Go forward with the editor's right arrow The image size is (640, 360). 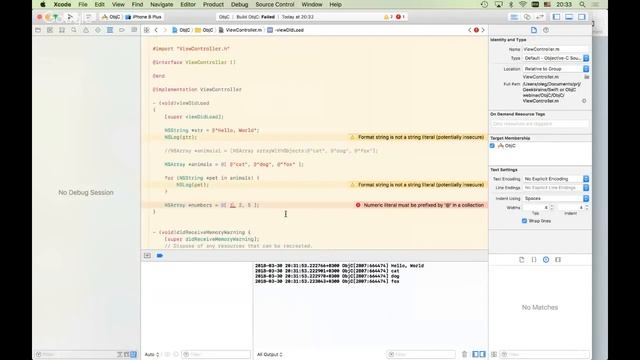(x=165, y=30)
